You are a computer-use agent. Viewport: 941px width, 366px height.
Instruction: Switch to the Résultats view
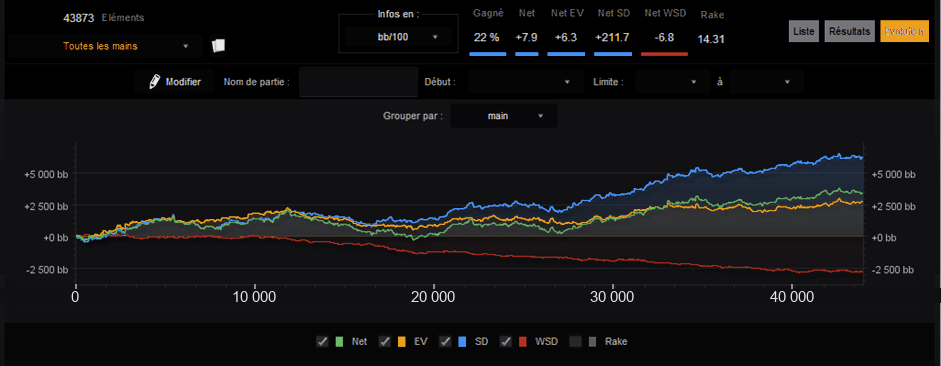[x=849, y=32]
